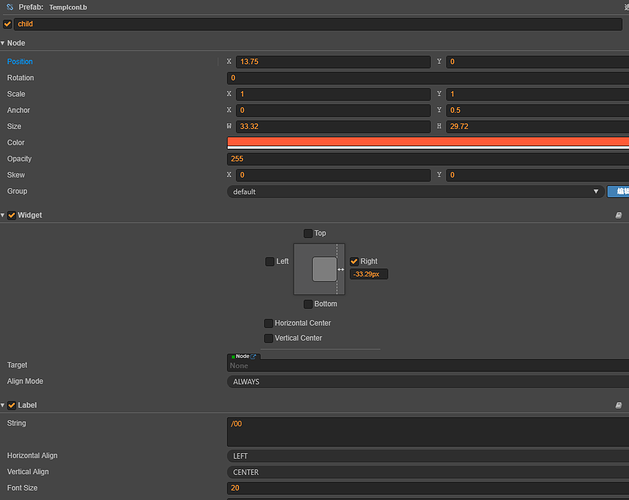Click the Opacity property label
The image size is (629, 500).
[x=19, y=159]
